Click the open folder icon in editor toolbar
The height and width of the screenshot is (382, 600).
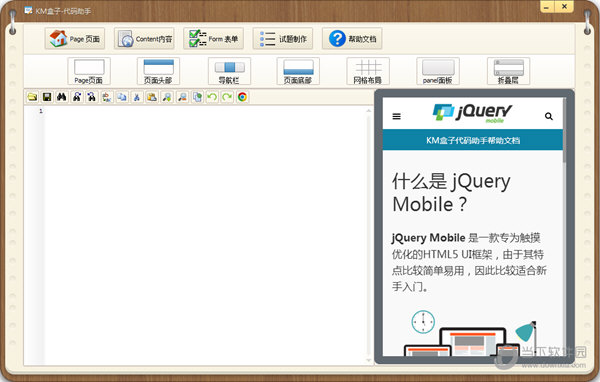[x=33, y=97]
